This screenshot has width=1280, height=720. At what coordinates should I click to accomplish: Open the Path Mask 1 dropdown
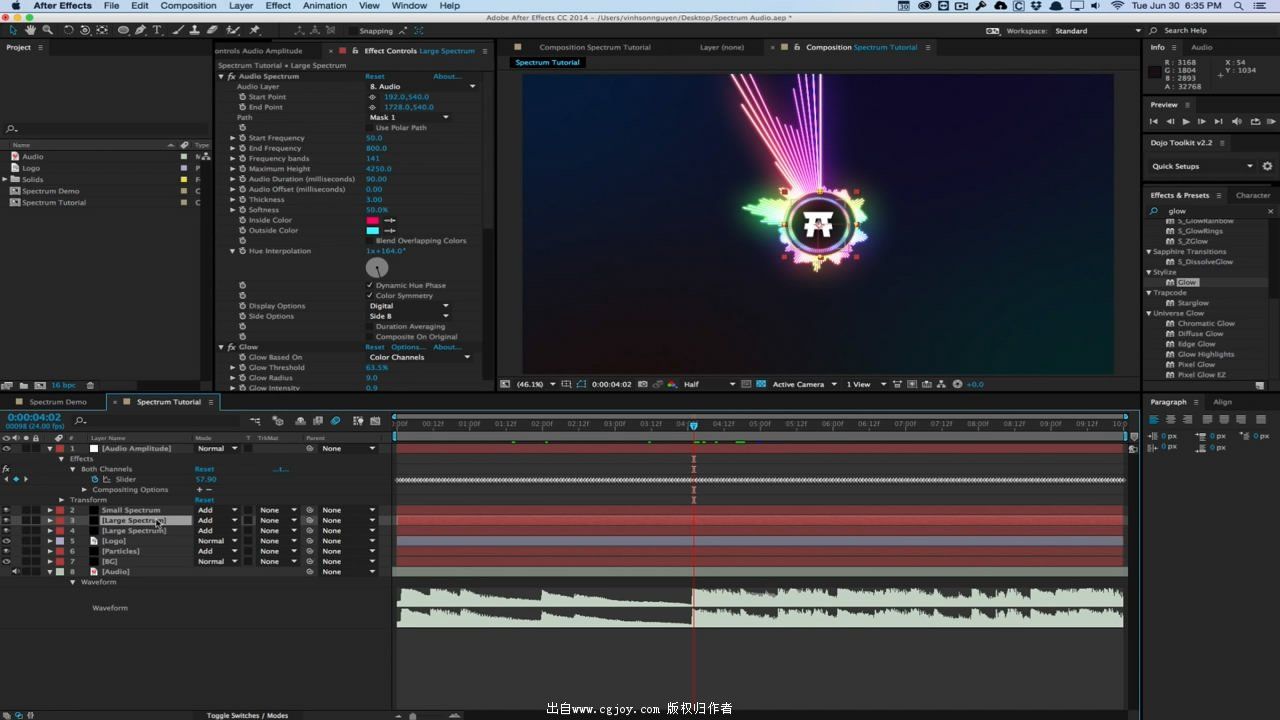point(410,118)
